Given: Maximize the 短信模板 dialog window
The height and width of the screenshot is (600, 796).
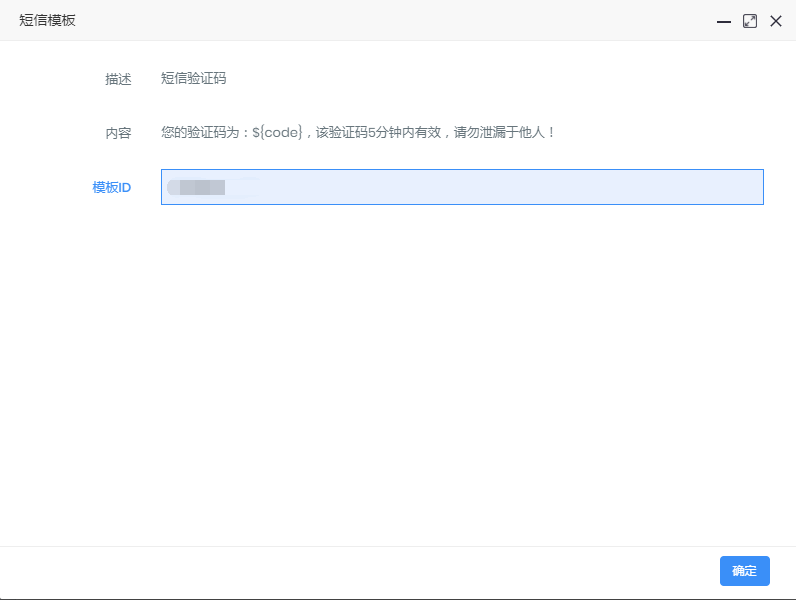Looking at the screenshot, I should tap(750, 21).
